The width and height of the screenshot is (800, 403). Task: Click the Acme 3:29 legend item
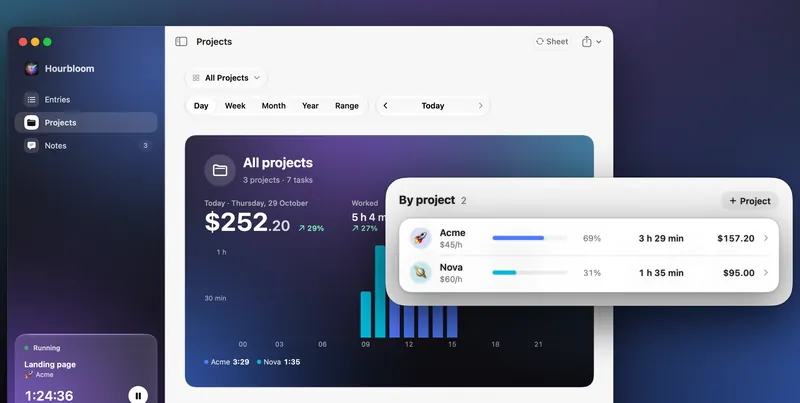(x=227, y=362)
